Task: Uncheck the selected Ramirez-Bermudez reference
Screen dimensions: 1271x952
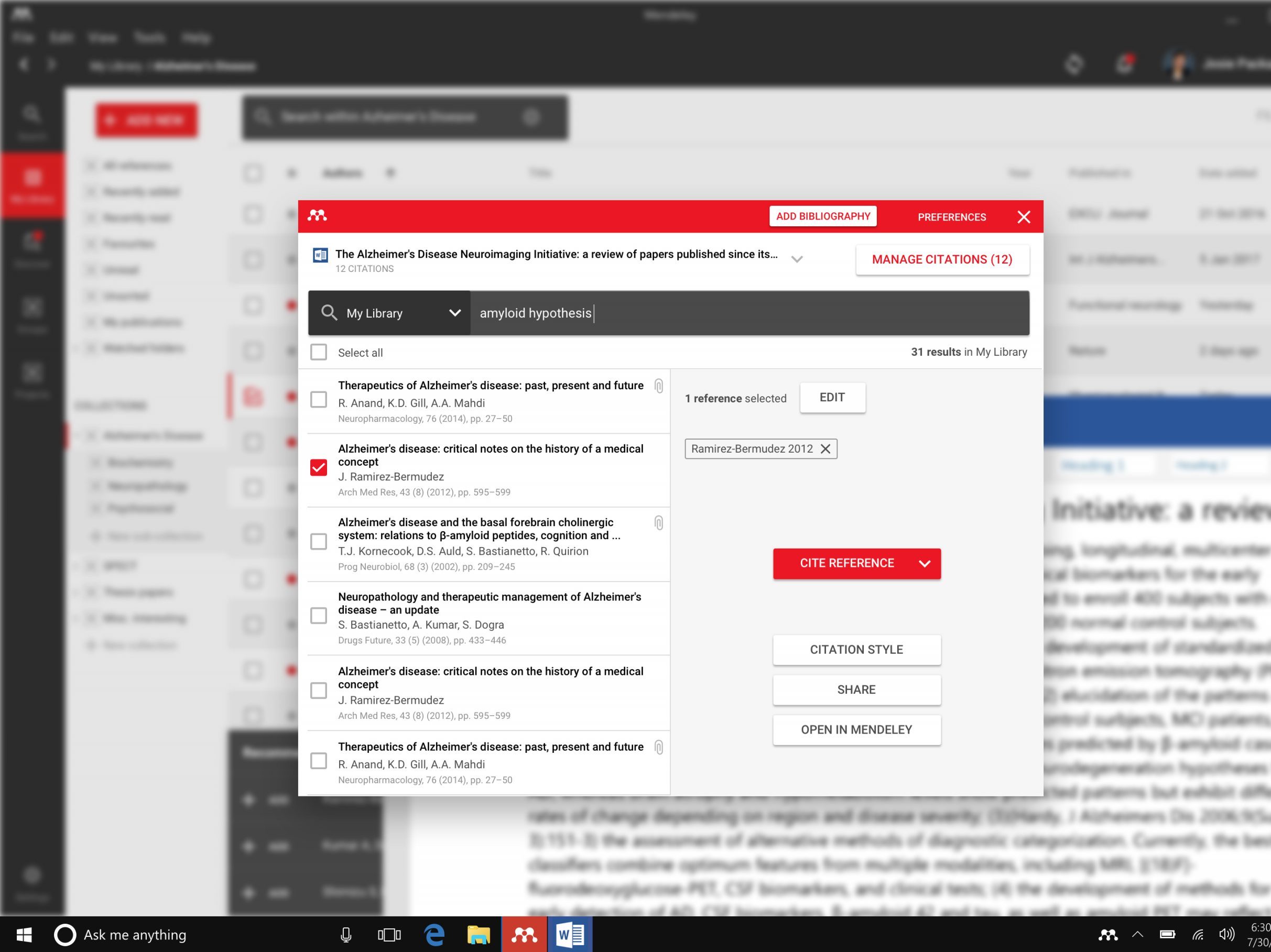Action: click(x=319, y=467)
